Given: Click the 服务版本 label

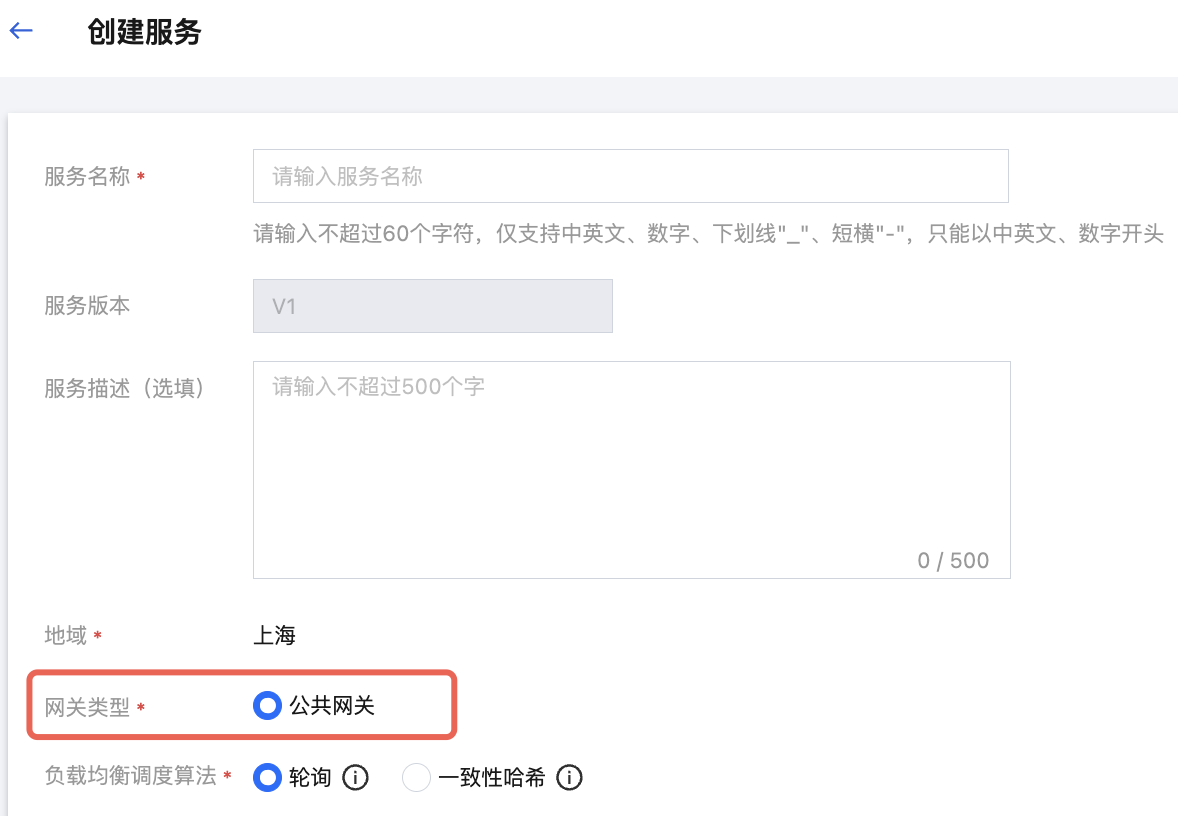Looking at the screenshot, I should coord(87,306).
